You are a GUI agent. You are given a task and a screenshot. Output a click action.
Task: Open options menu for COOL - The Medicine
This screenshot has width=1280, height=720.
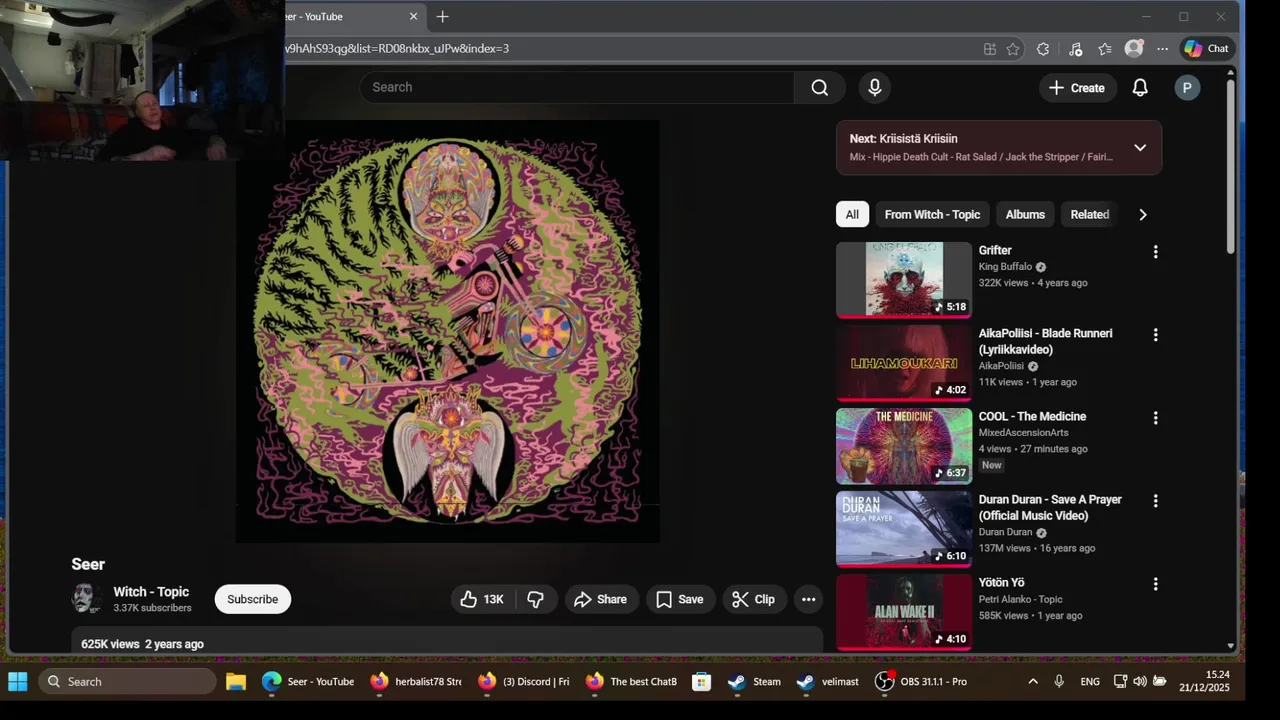click(x=1155, y=418)
